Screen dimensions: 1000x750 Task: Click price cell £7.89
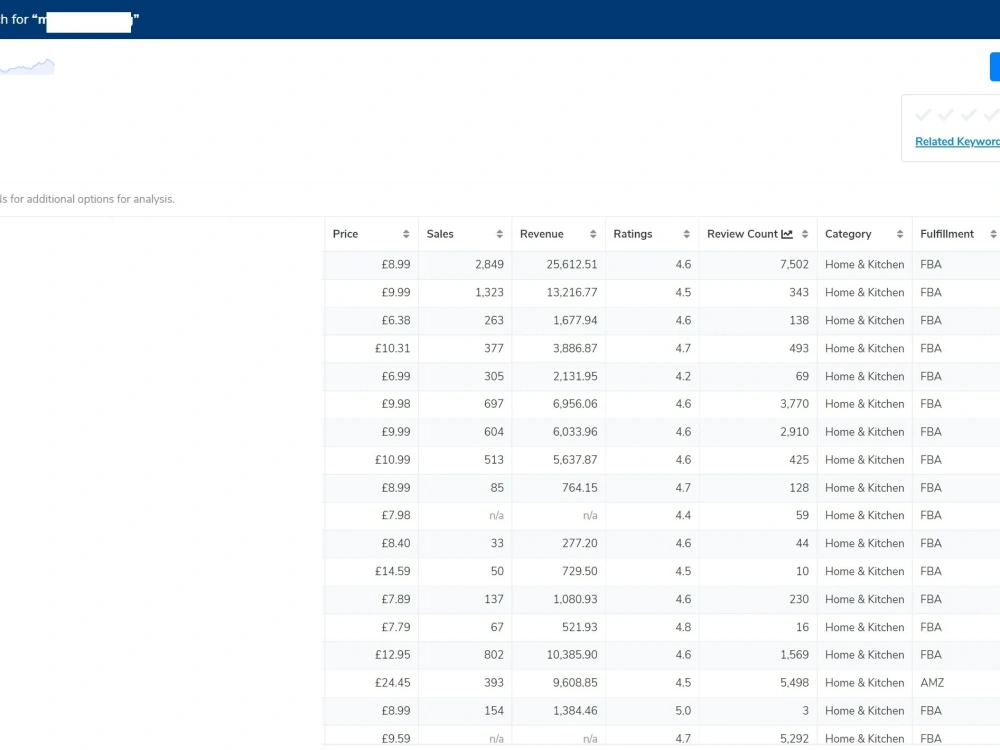tap(395, 599)
